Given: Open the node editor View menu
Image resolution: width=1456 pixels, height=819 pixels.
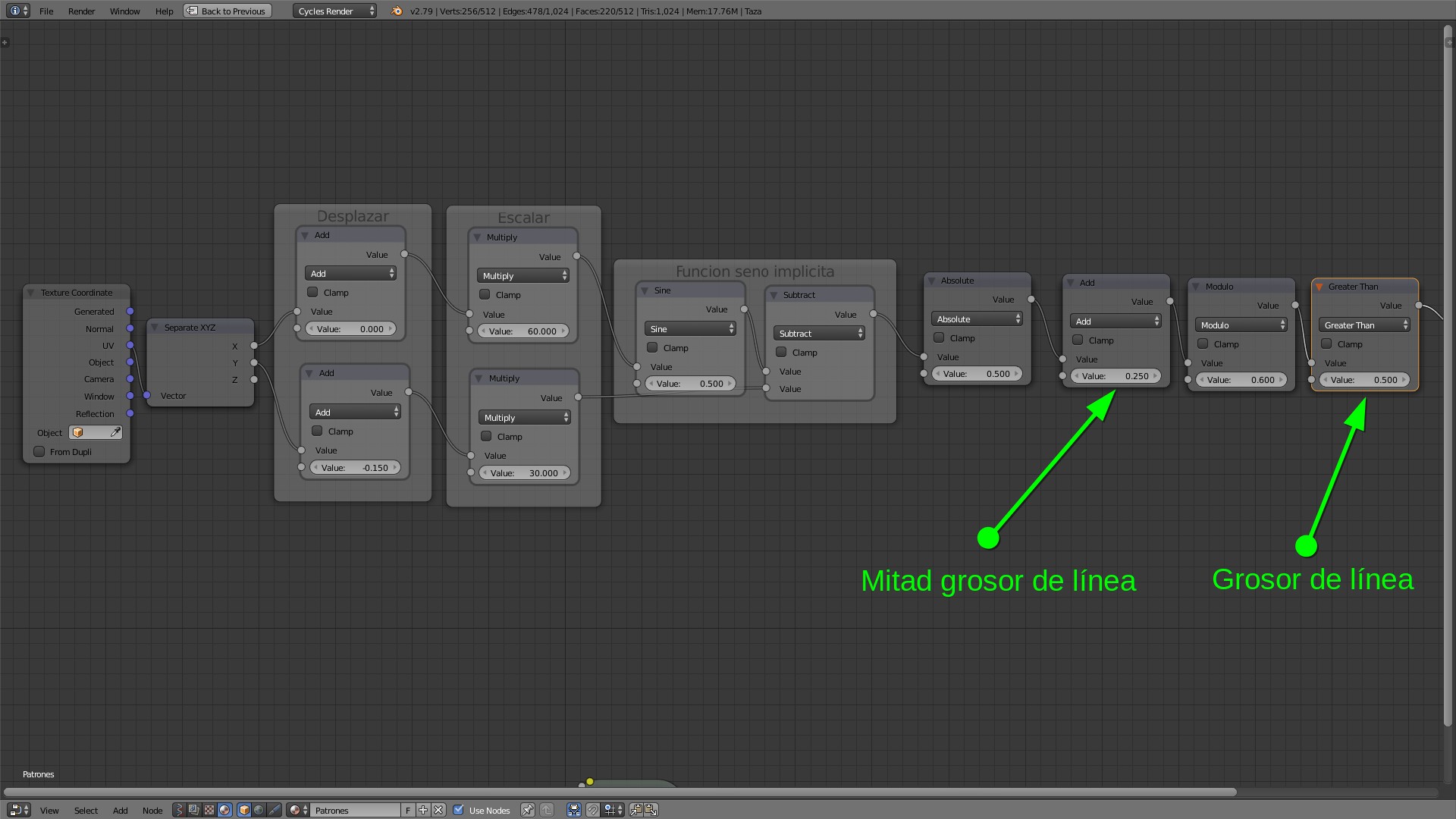Looking at the screenshot, I should coord(49,811).
